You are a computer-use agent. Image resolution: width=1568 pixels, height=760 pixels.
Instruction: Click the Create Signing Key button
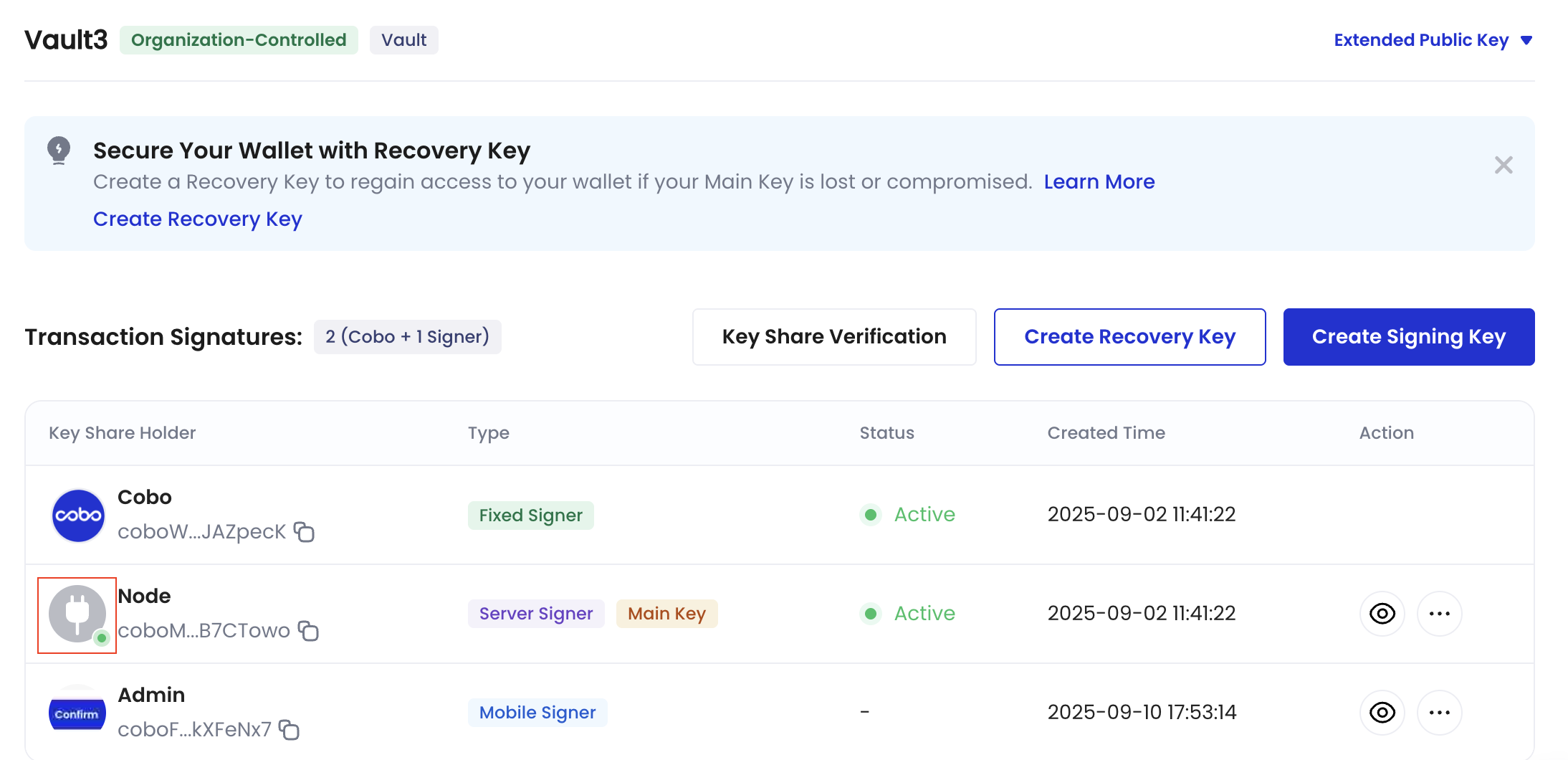click(x=1408, y=336)
